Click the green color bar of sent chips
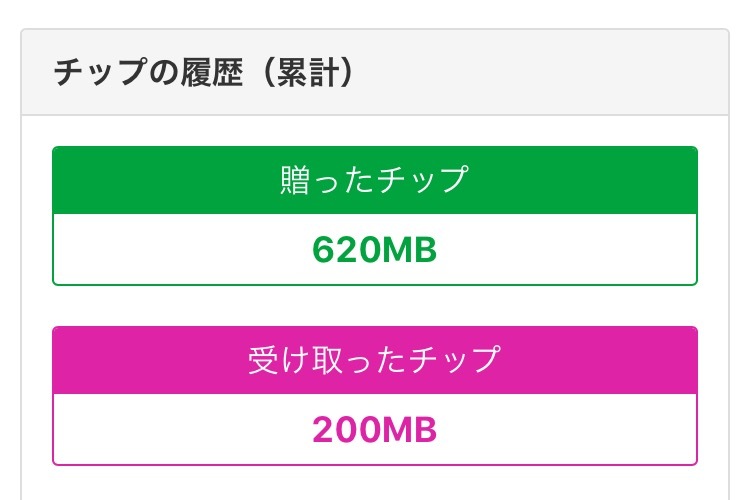Screen dimensions: 750x500 tap(600, 180)
